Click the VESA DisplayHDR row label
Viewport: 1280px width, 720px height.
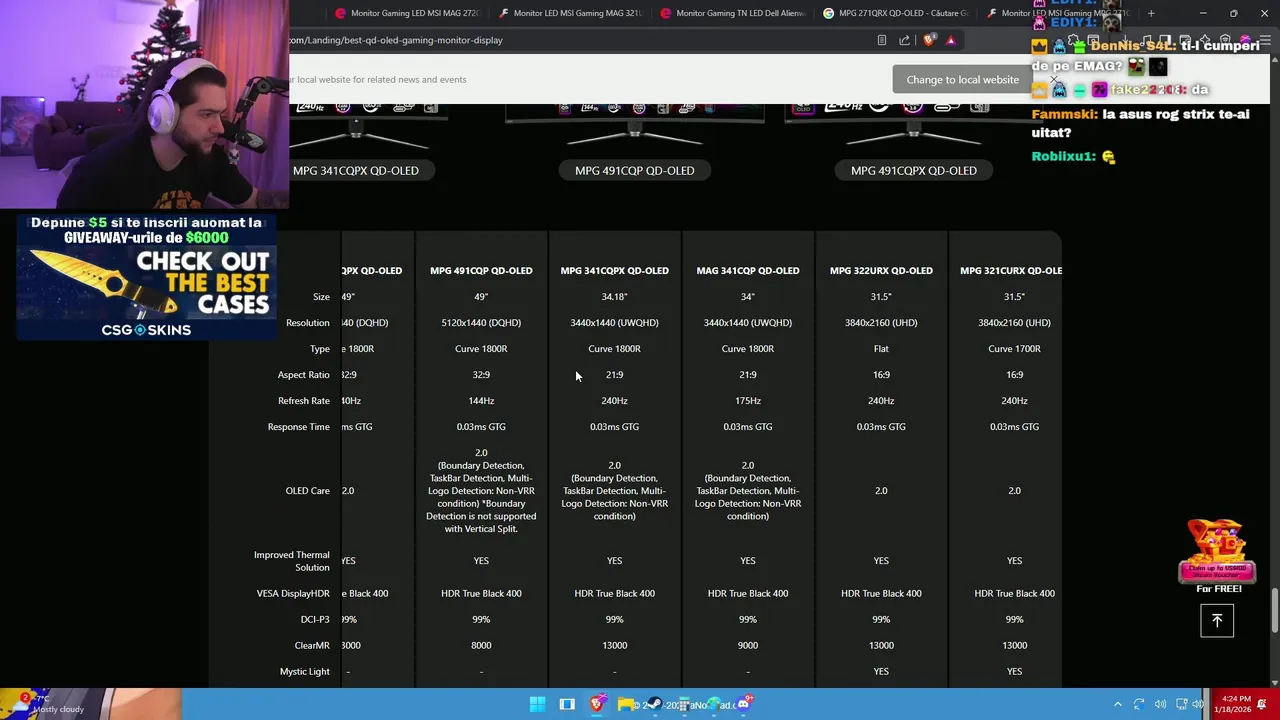click(293, 594)
